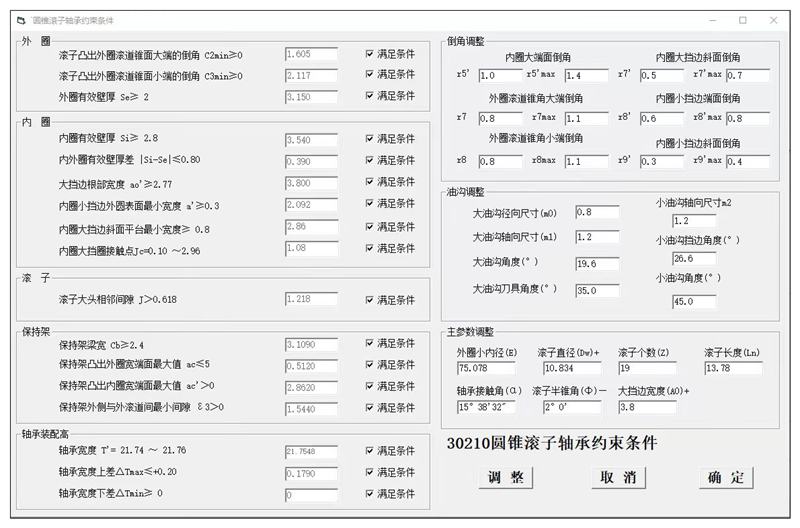Focus the 大油沟径向尺寸(m0) field
Viewport: 800px width, 528px height.
[x=597, y=212]
